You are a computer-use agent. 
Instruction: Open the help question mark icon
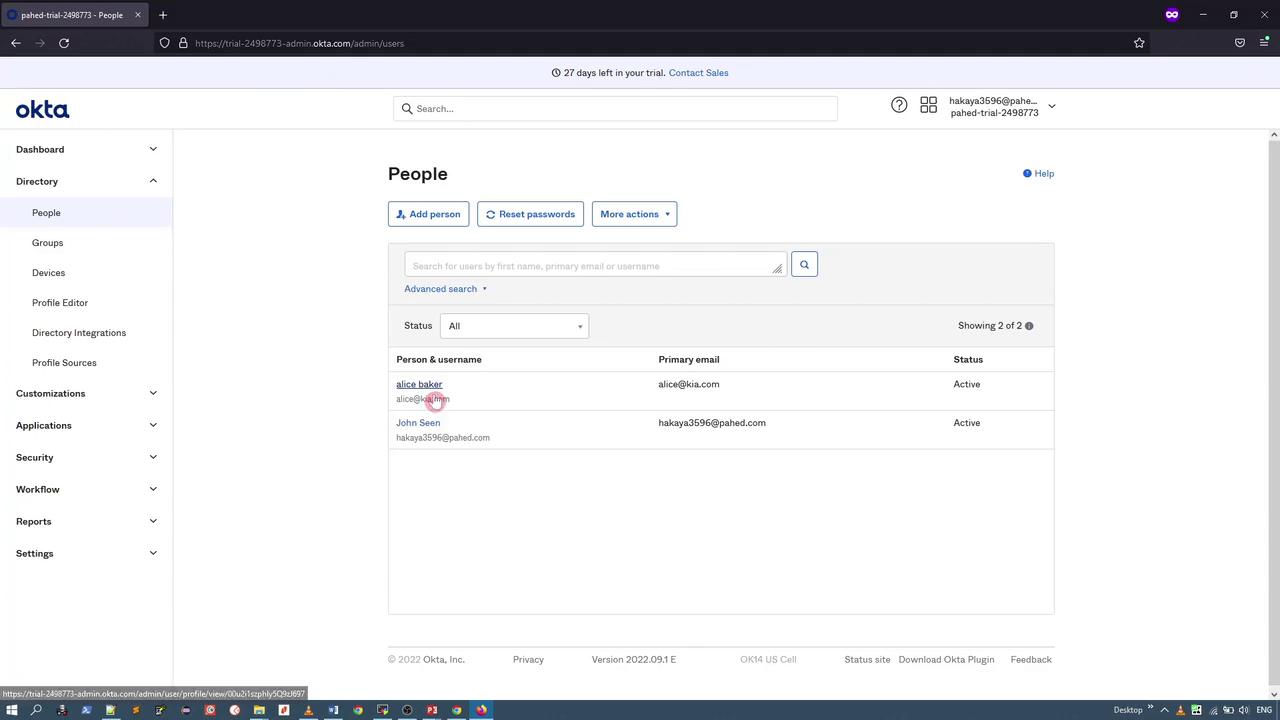click(x=899, y=105)
